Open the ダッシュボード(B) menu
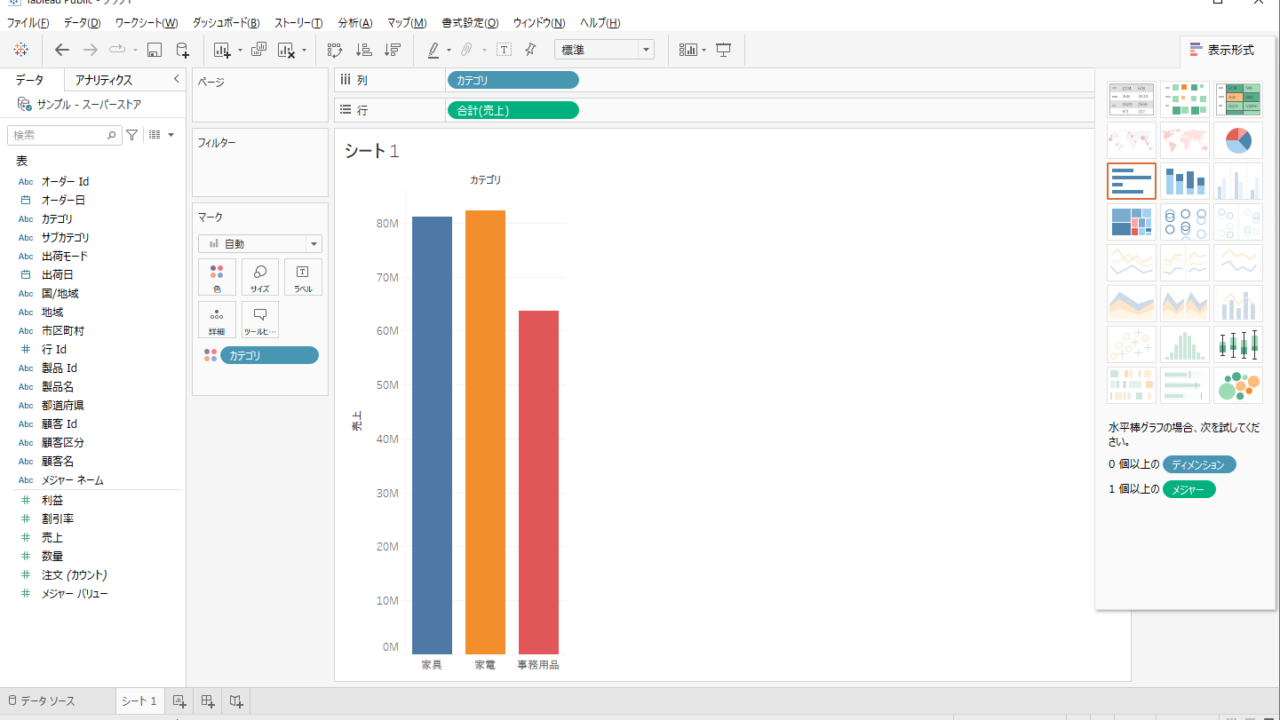Image resolution: width=1280 pixels, height=720 pixels. pos(226,22)
